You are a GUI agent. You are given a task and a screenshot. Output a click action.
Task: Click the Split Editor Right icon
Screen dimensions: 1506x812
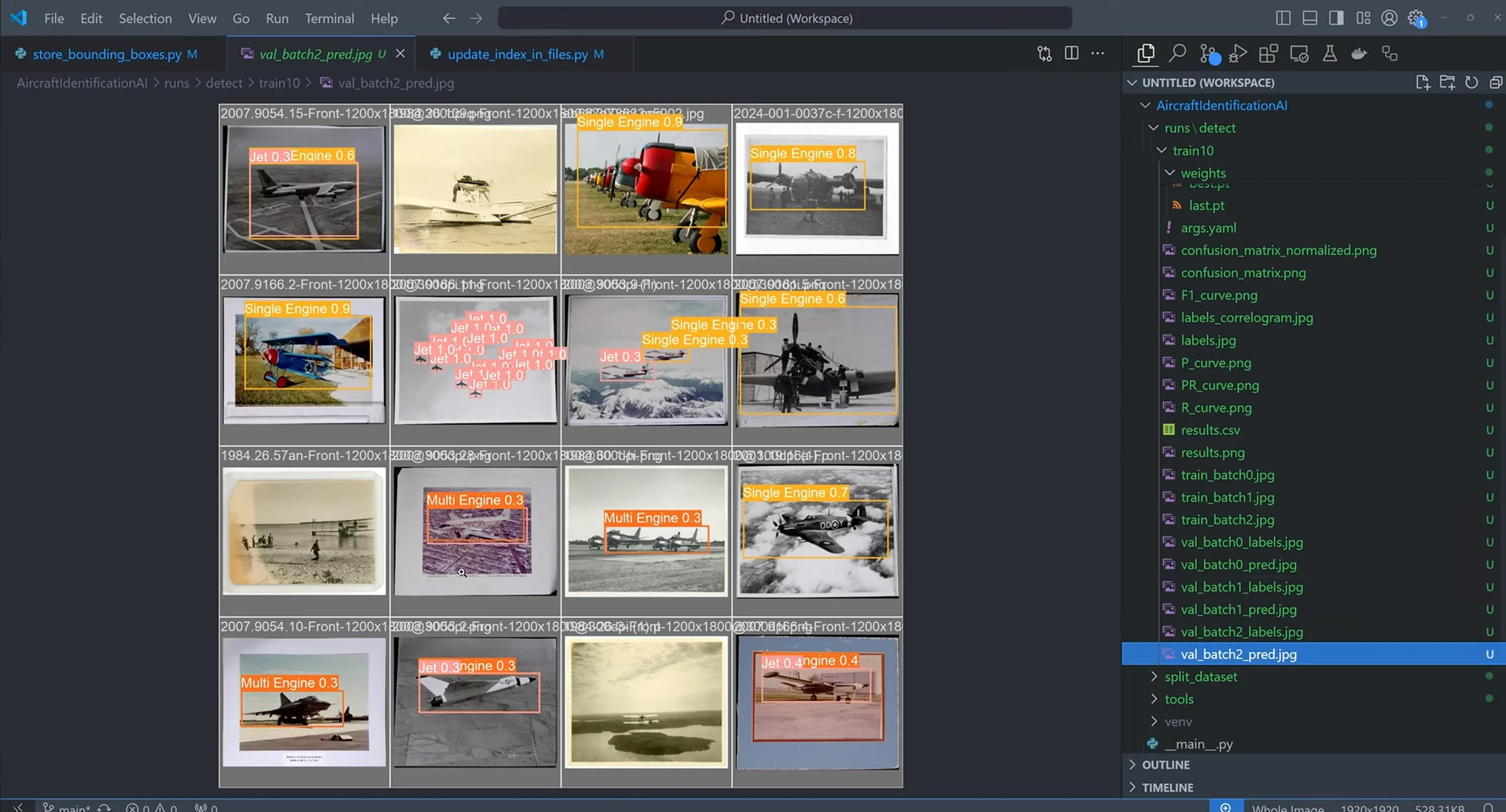(x=1072, y=53)
